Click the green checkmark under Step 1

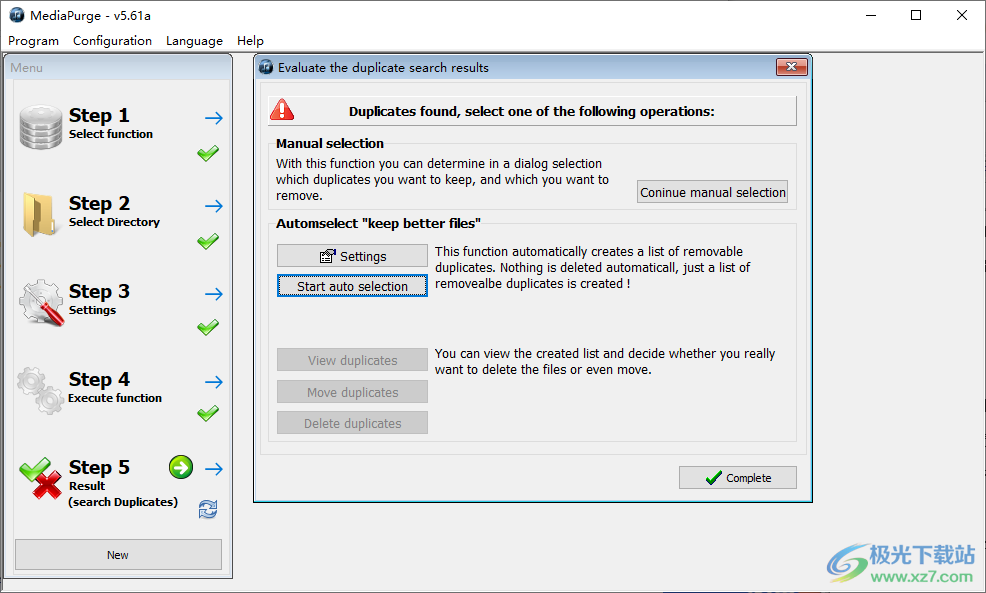coord(208,154)
